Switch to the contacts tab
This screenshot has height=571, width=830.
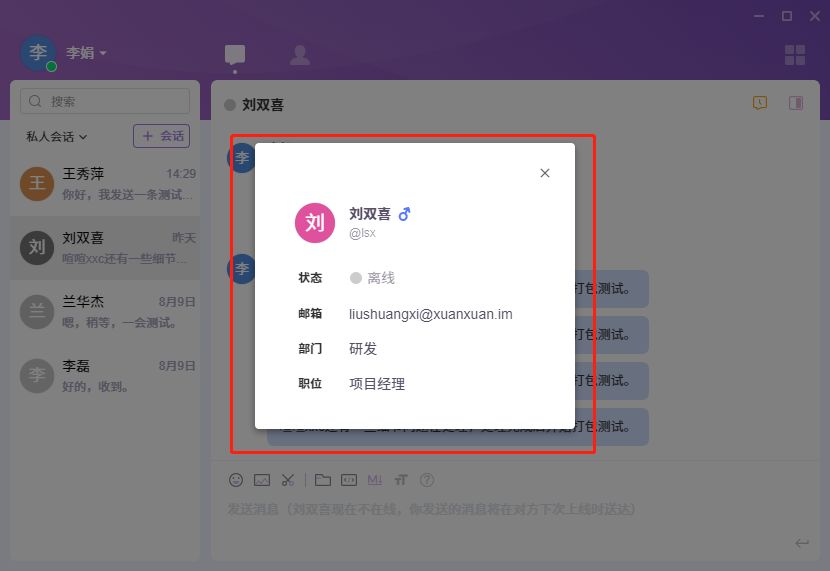click(x=299, y=55)
